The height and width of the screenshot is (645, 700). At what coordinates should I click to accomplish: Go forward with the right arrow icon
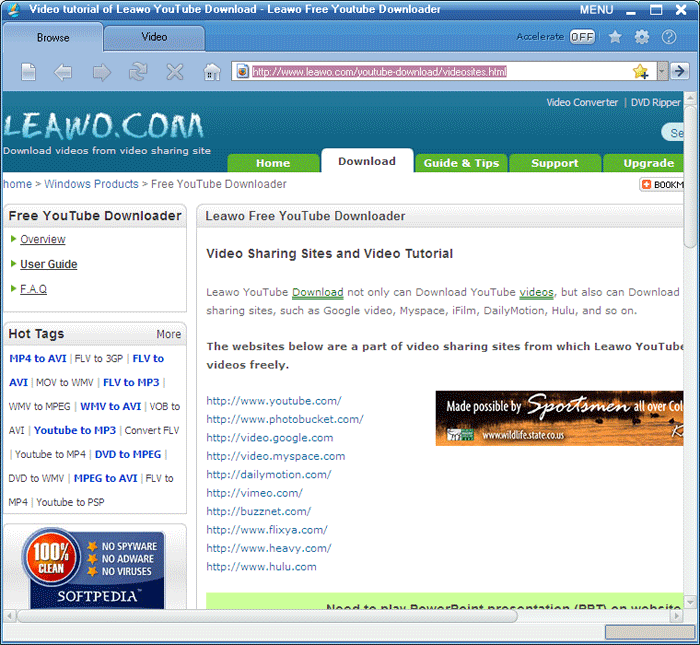click(x=101, y=72)
